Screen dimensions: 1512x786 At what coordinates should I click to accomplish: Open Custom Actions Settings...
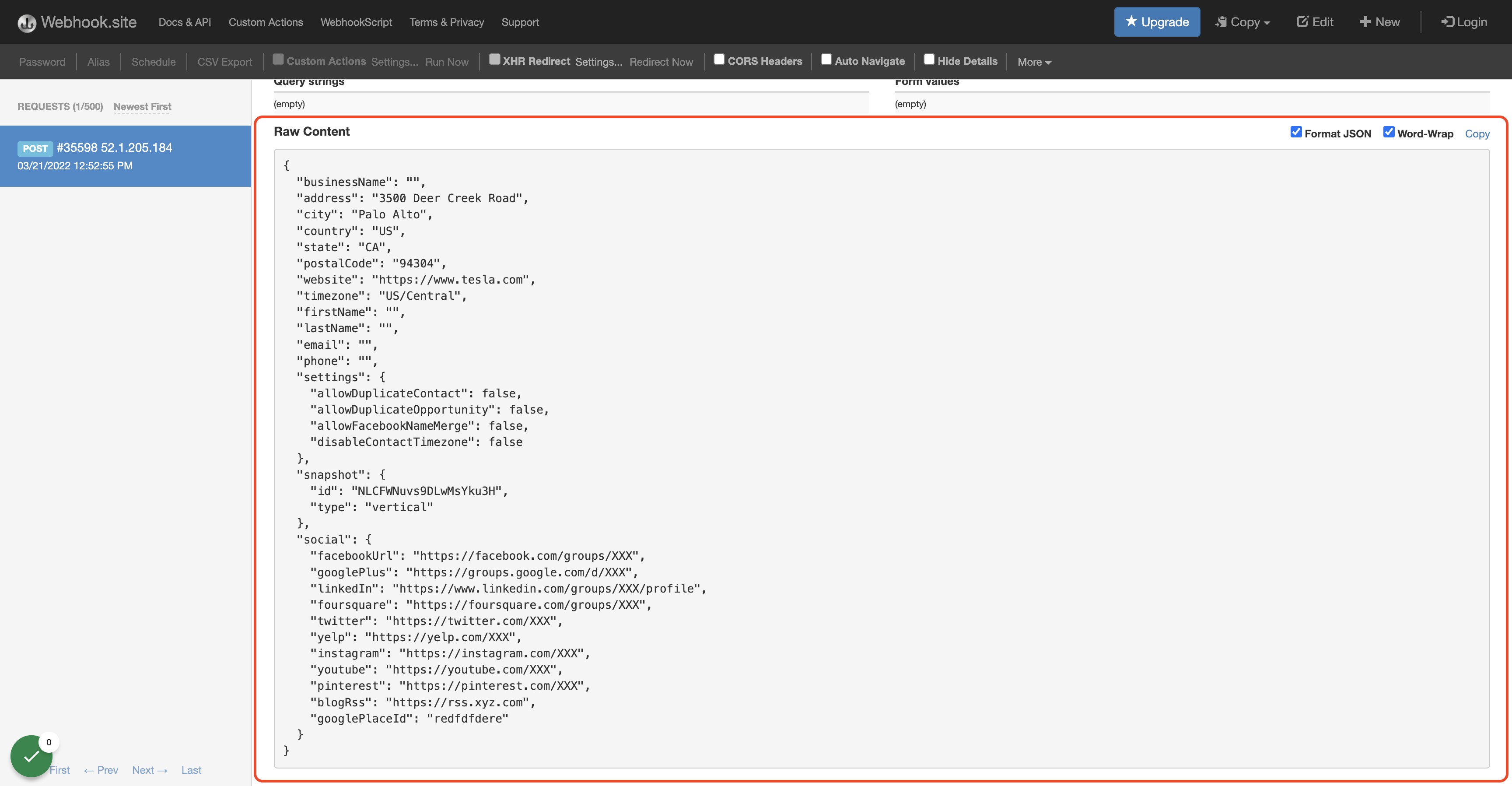pyautogui.click(x=395, y=62)
